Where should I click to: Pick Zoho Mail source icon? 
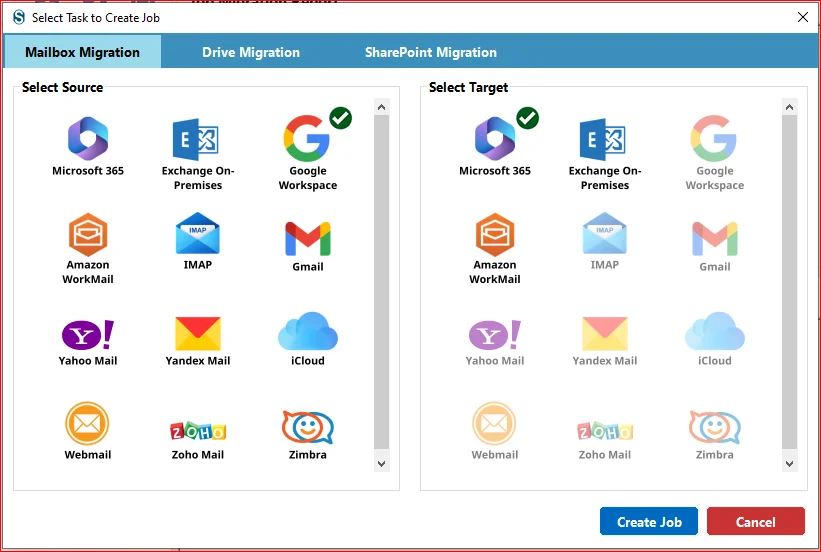[x=198, y=431]
